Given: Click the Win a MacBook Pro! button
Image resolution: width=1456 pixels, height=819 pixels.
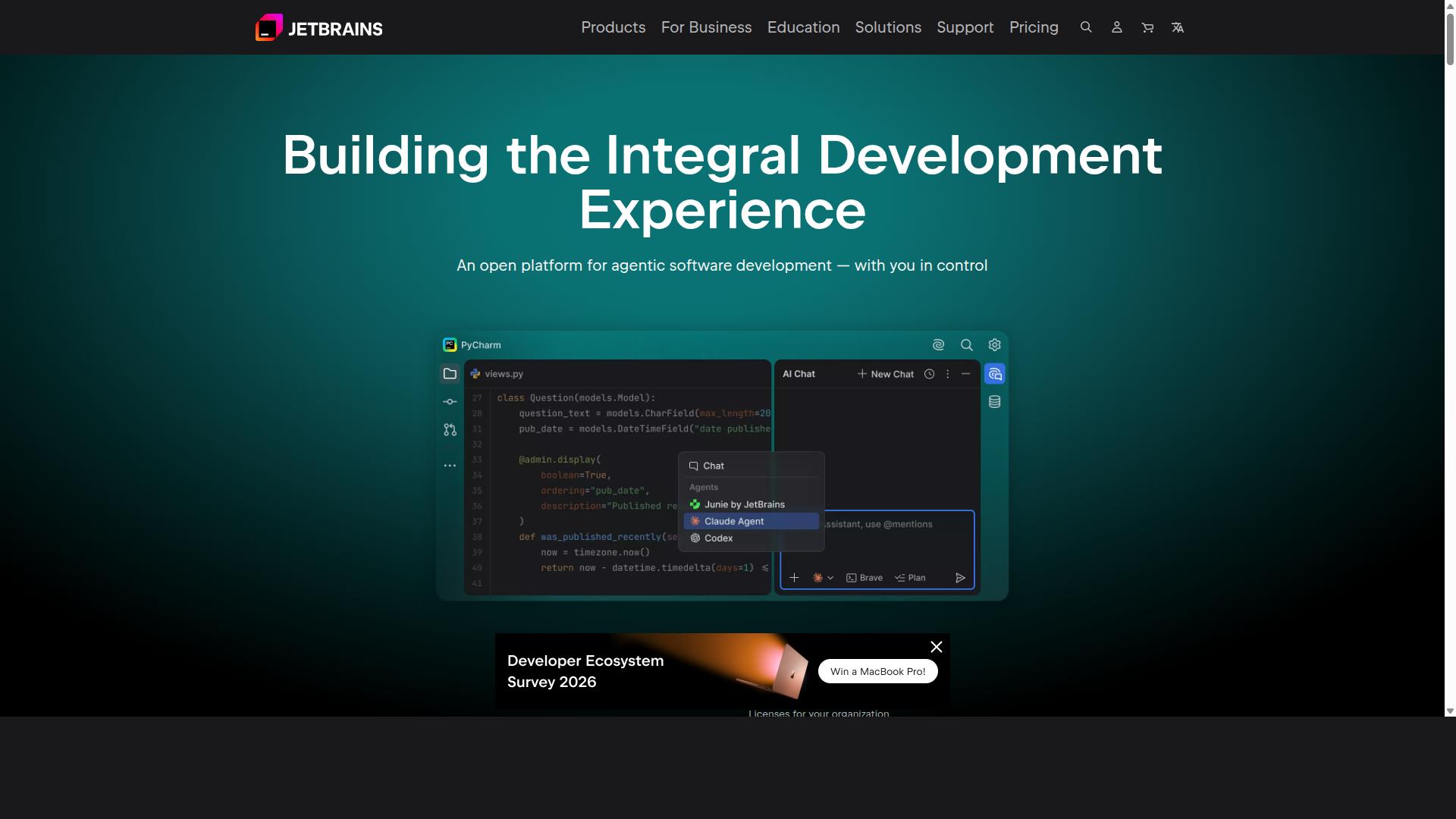Looking at the screenshot, I should (x=877, y=671).
